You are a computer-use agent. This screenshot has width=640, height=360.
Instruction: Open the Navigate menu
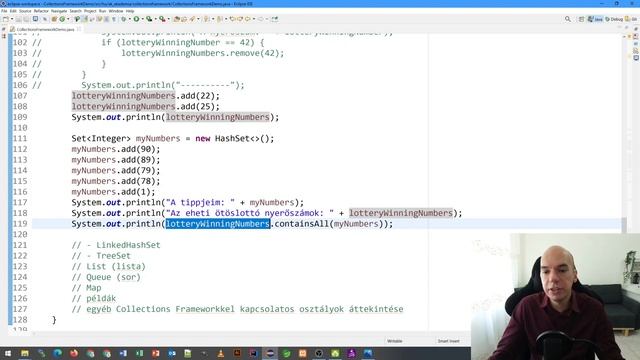coord(59,11)
